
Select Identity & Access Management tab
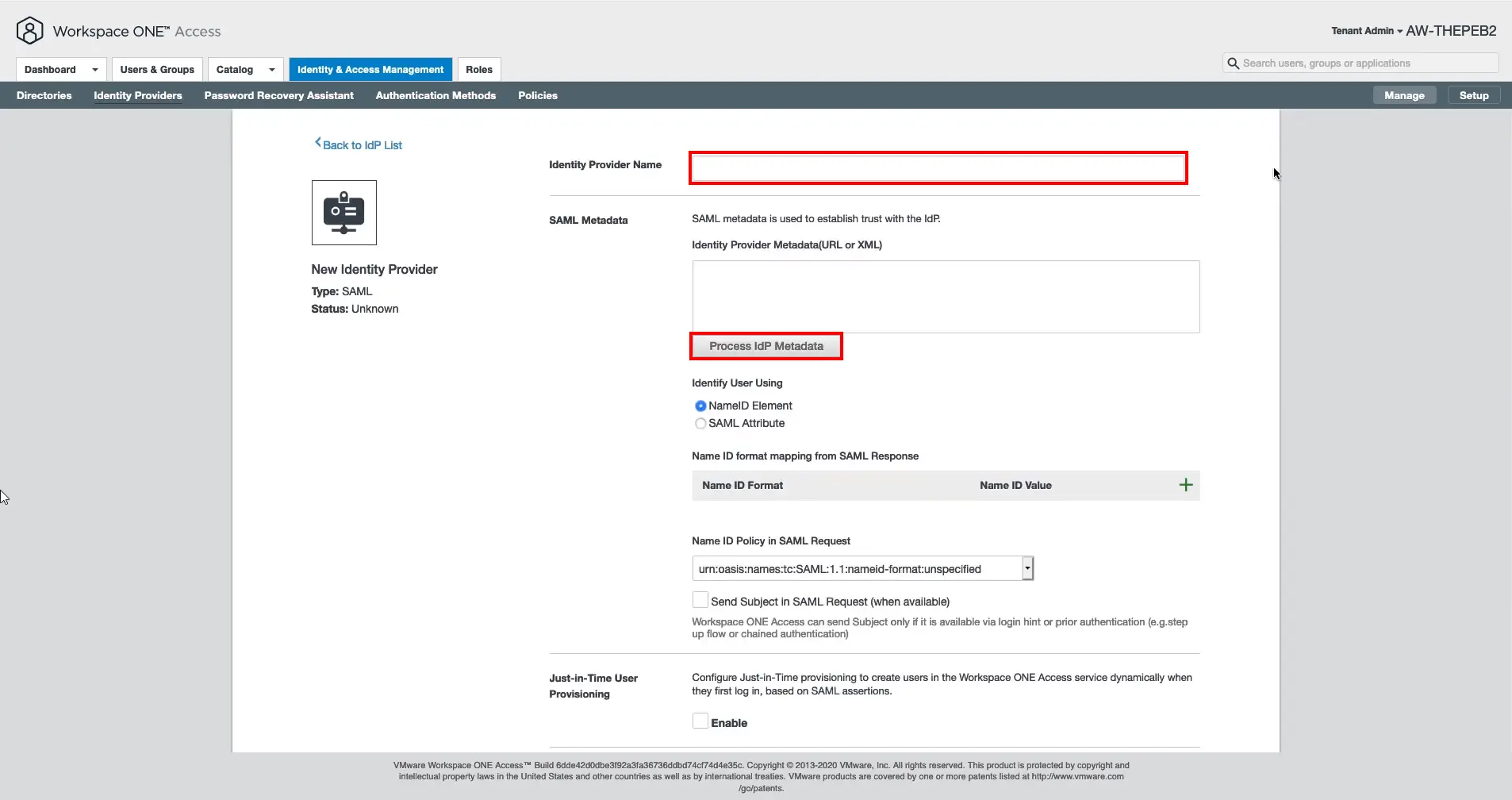(370, 70)
